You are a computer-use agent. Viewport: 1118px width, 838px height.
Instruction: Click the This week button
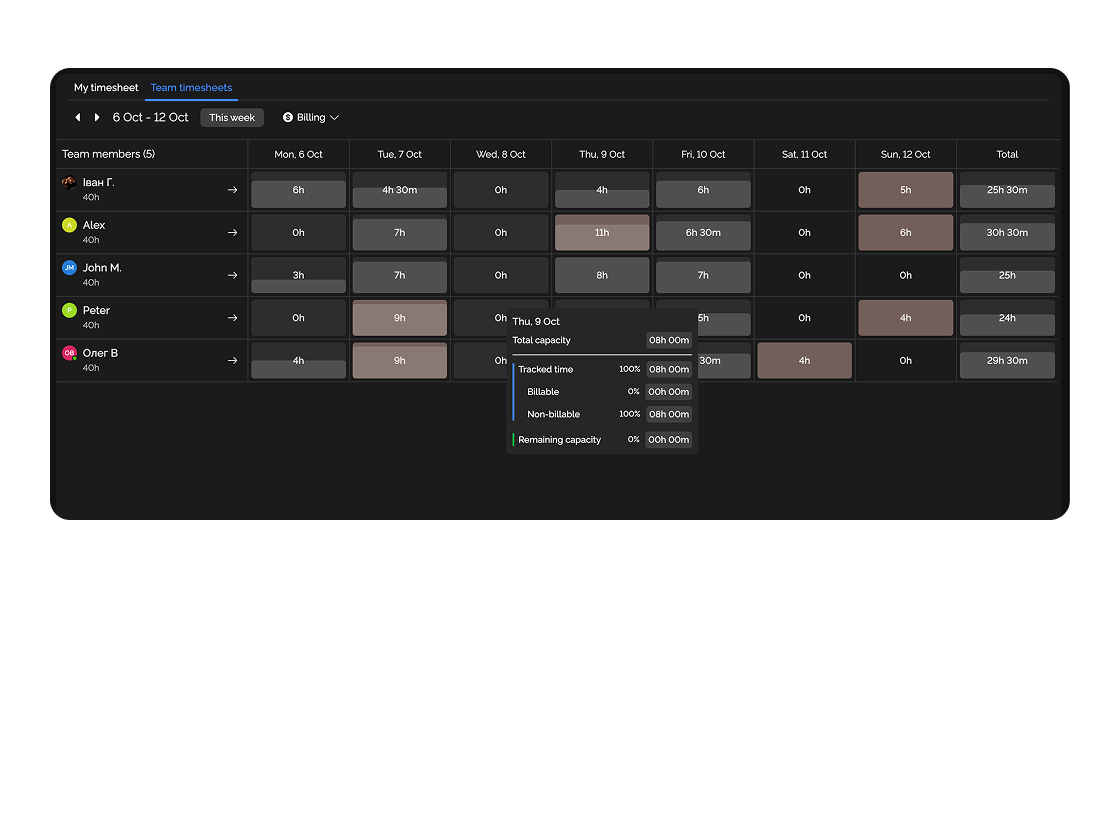pos(231,117)
